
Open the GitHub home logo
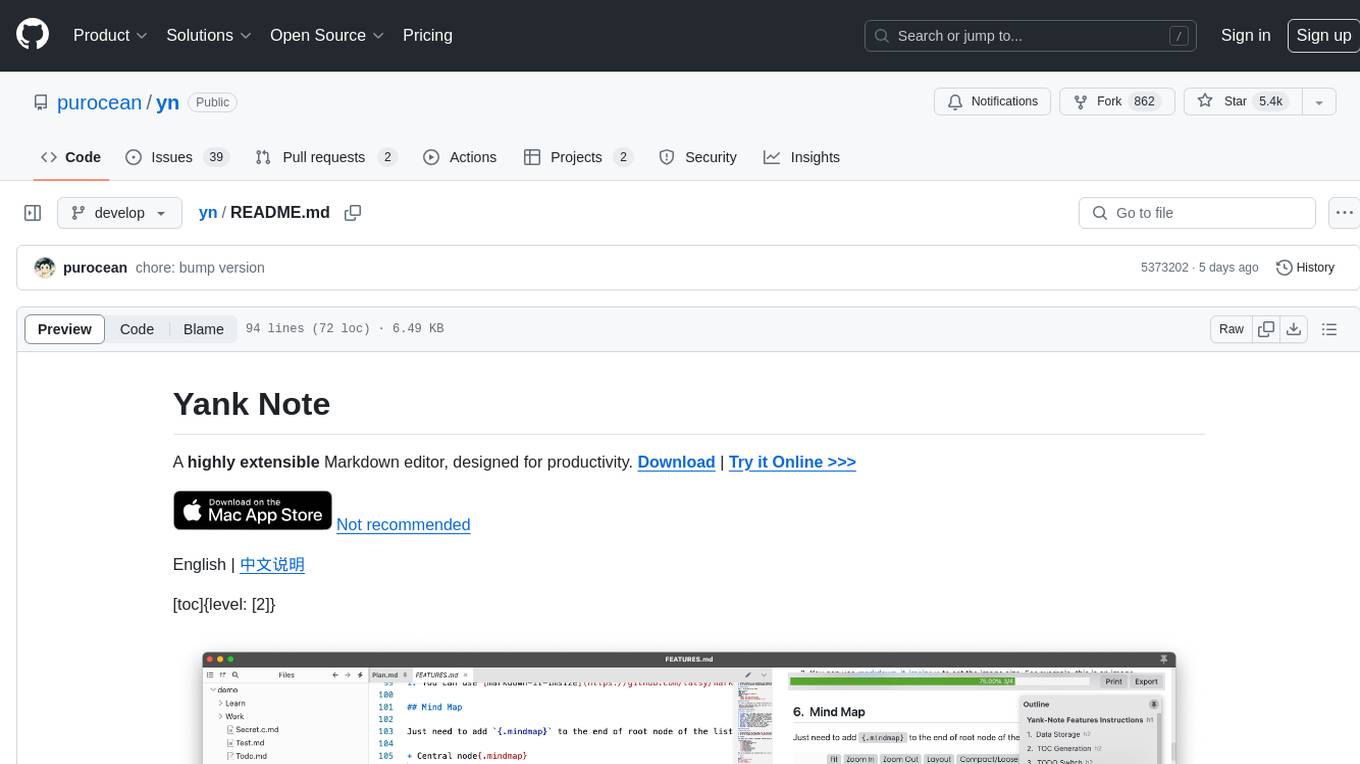[x=32, y=35]
